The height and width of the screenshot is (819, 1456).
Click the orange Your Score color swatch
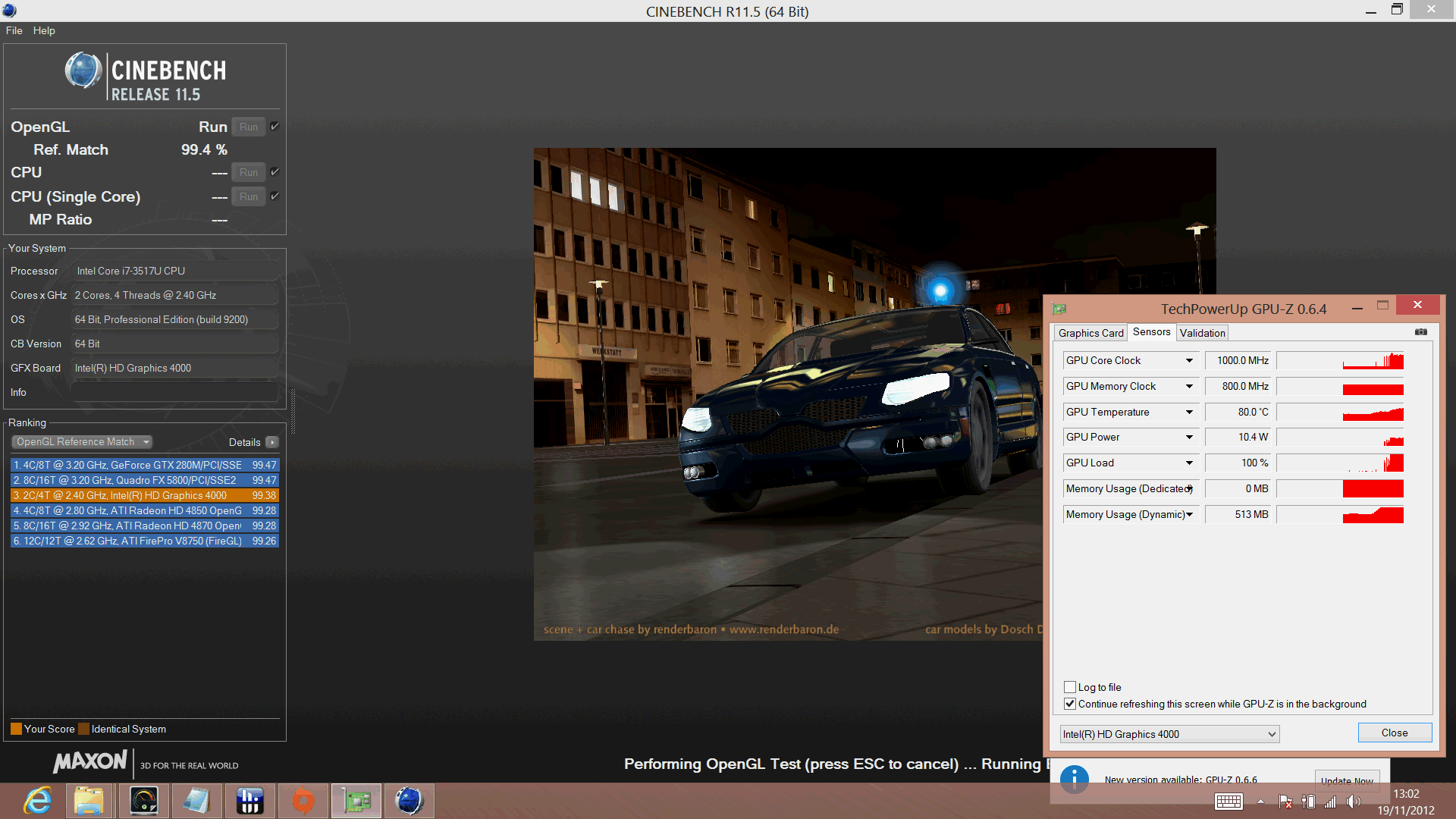tap(16, 729)
